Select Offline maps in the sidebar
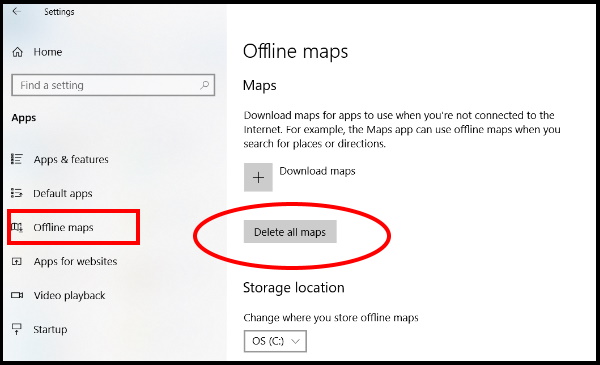This screenshot has height=365, width=600. [64, 227]
